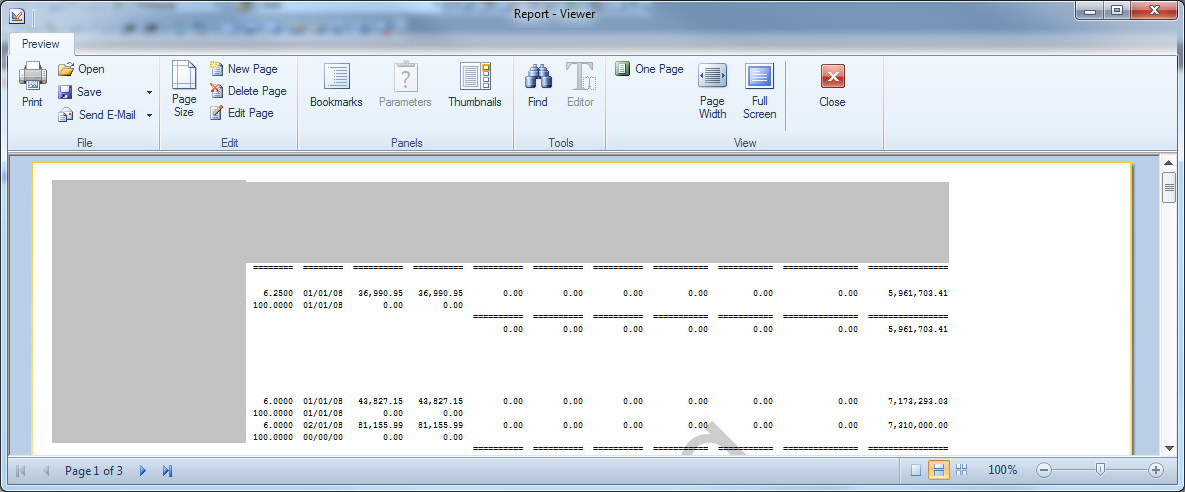Click the disabled Editor tool

click(580, 85)
